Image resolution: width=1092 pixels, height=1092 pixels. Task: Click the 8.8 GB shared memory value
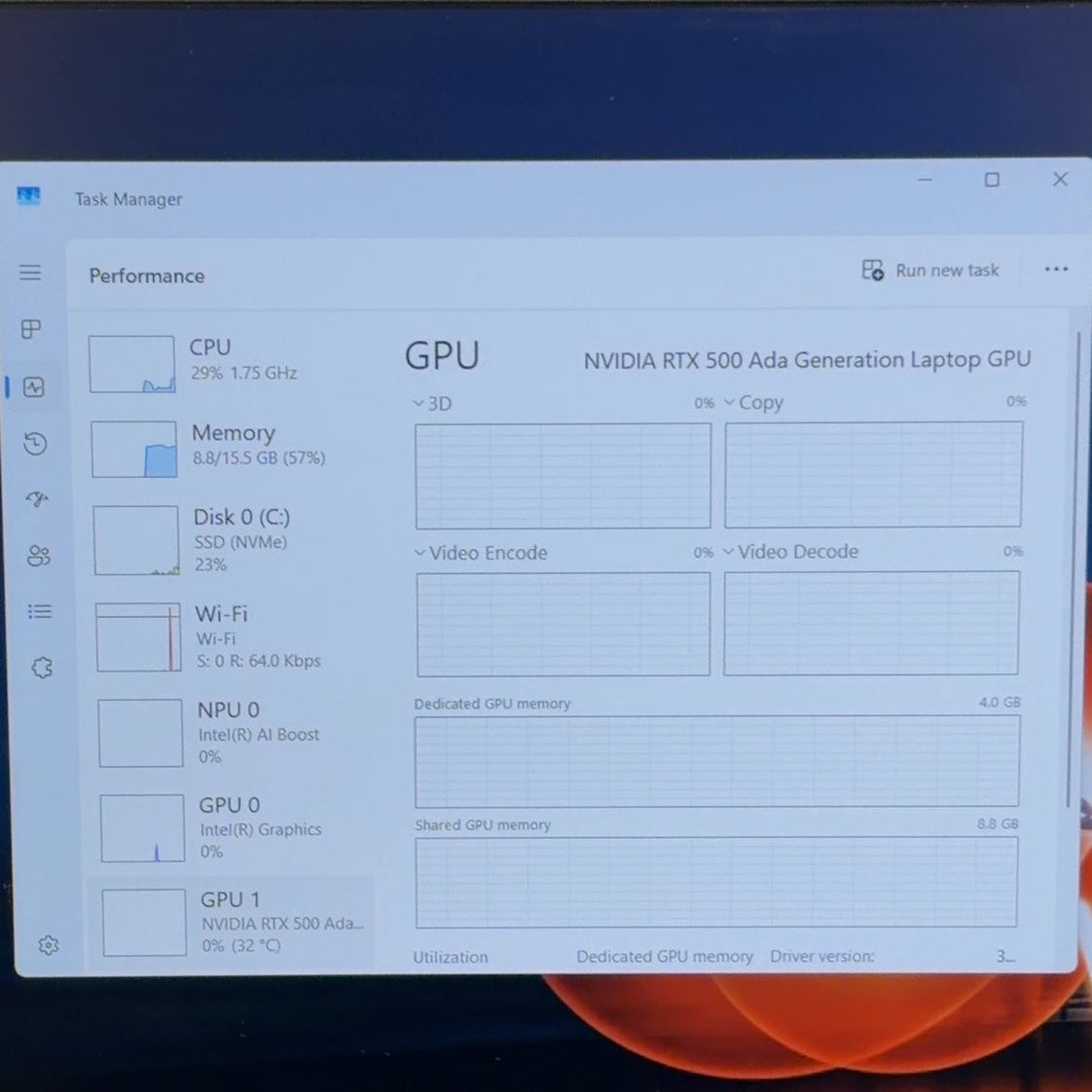coord(998,824)
